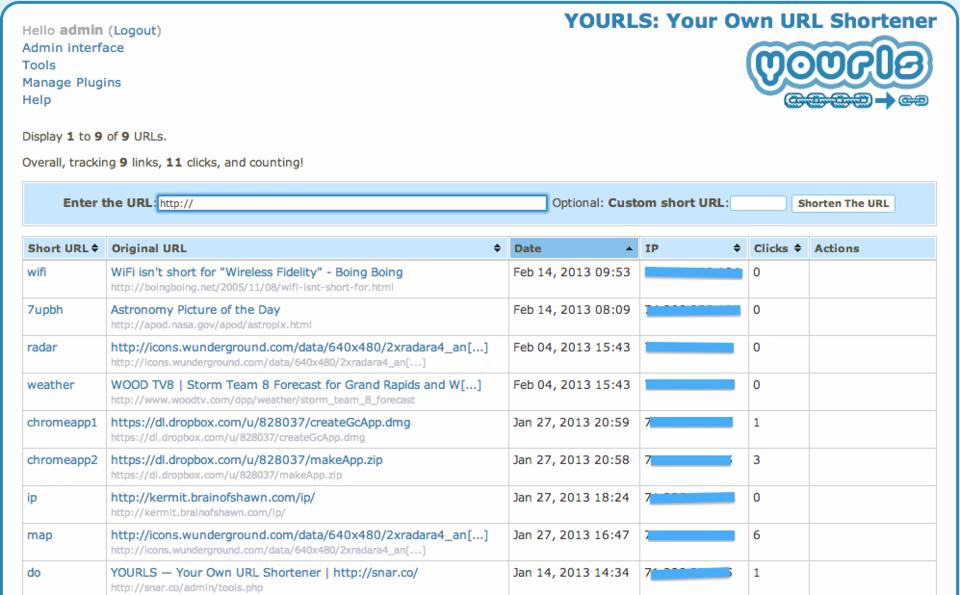Open Astronomy Picture of the Day link

pos(195,310)
